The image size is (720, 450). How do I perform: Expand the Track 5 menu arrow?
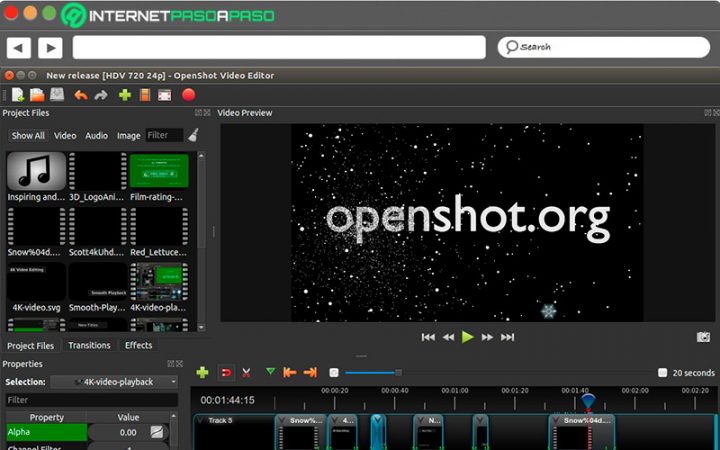[x=200, y=420]
